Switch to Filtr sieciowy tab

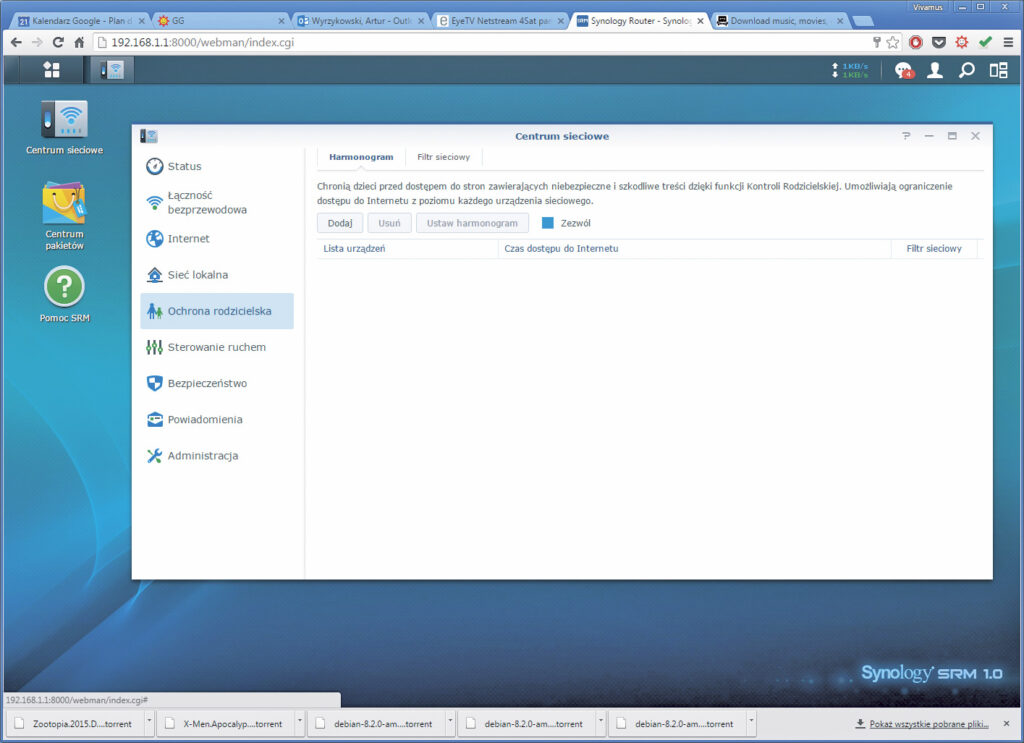click(443, 157)
